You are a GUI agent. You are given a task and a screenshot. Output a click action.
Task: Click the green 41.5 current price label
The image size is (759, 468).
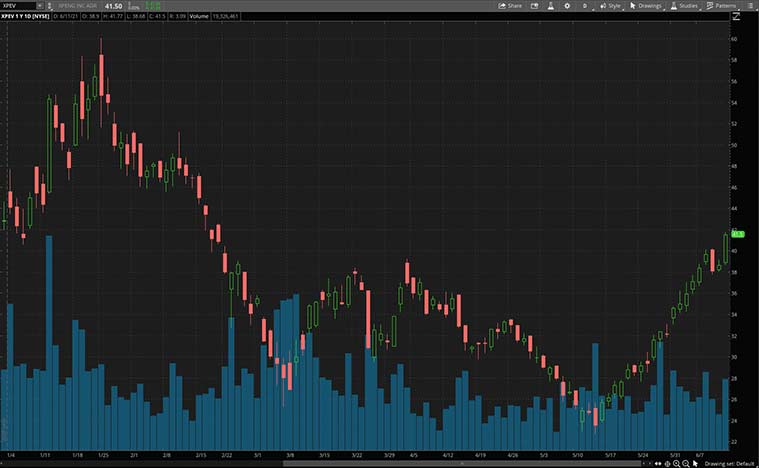pos(738,234)
